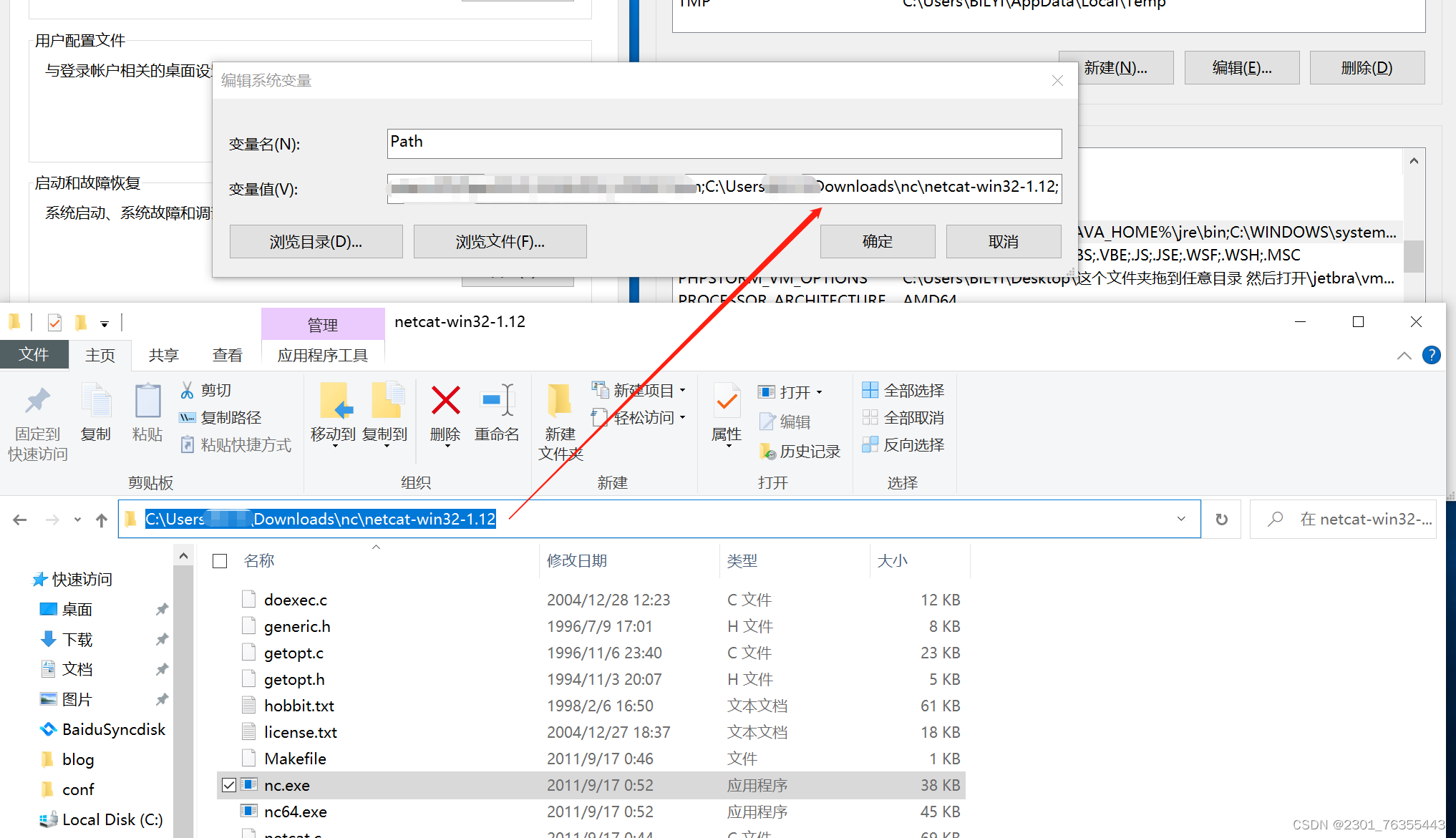This screenshot has width=1456, height=838.
Task: Click the Move to folder icon
Action: click(336, 400)
